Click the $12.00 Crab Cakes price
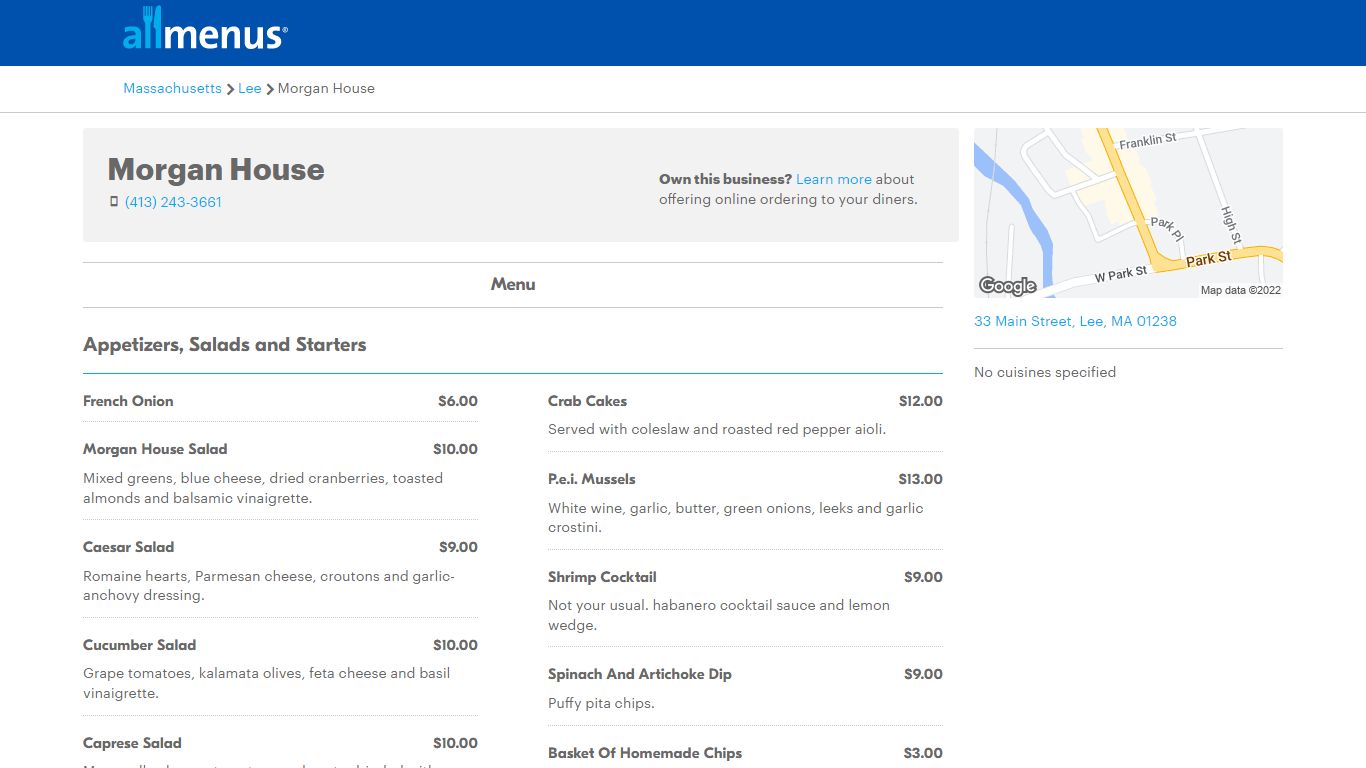Viewport: 1366px width, 768px height. pyautogui.click(x=921, y=401)
